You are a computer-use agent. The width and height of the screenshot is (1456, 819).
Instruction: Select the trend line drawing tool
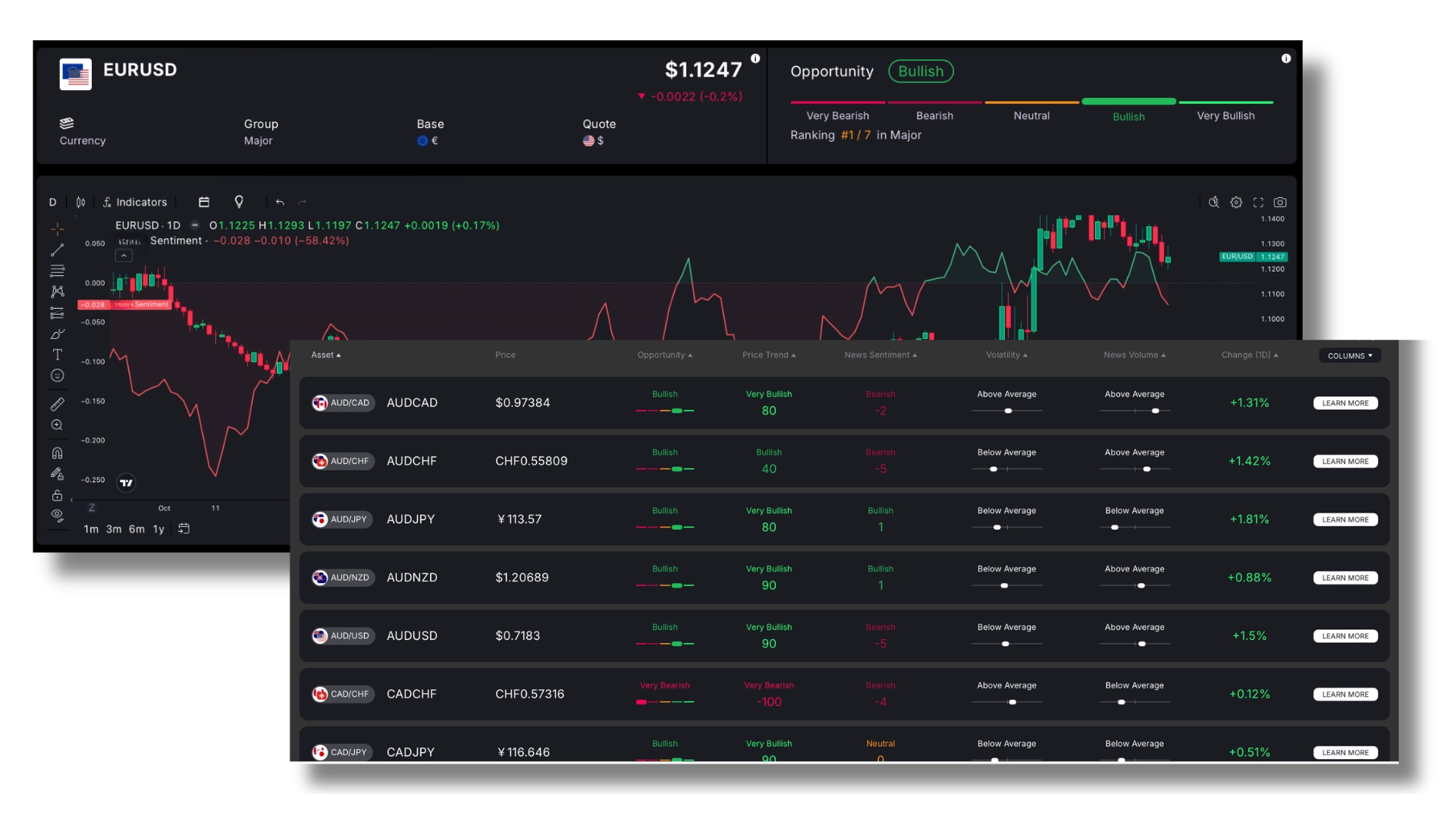point(58,249)
